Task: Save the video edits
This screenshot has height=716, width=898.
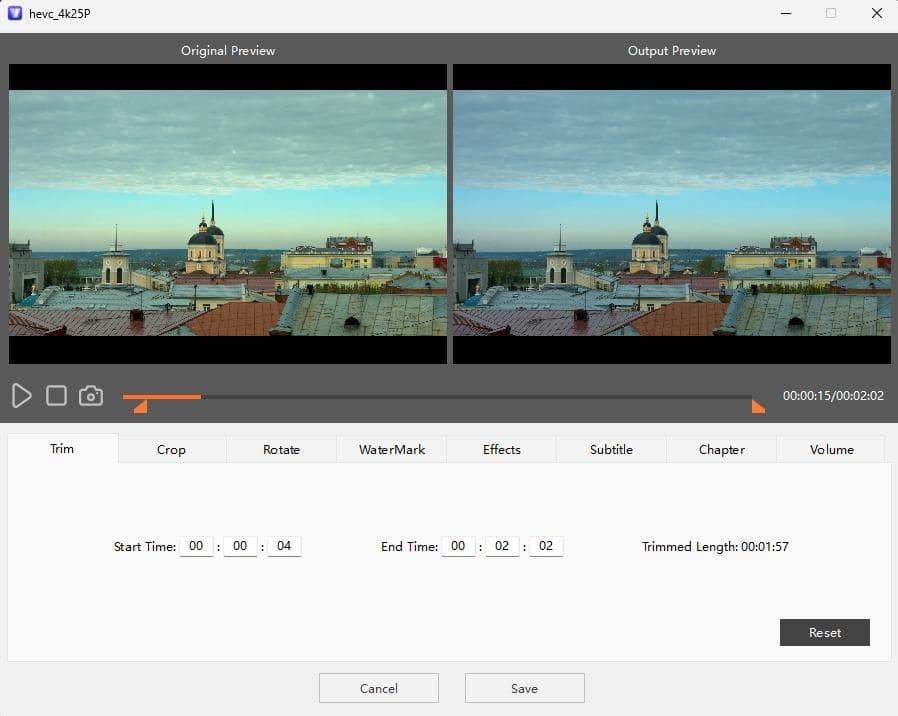Action: point(524,688)
